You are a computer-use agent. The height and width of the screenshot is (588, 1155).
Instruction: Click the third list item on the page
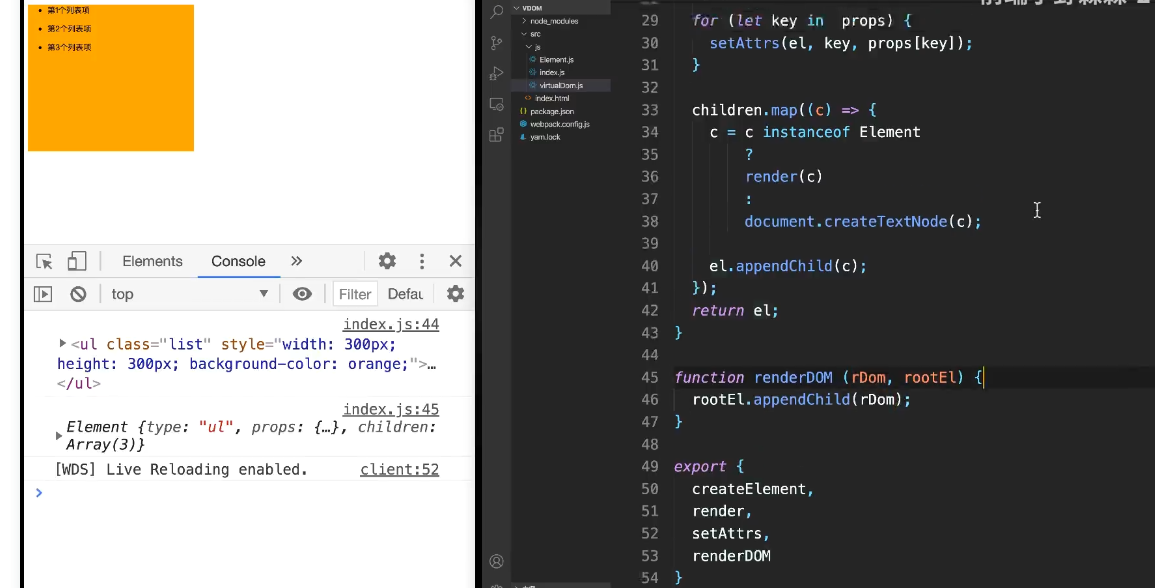pos(69,47)
